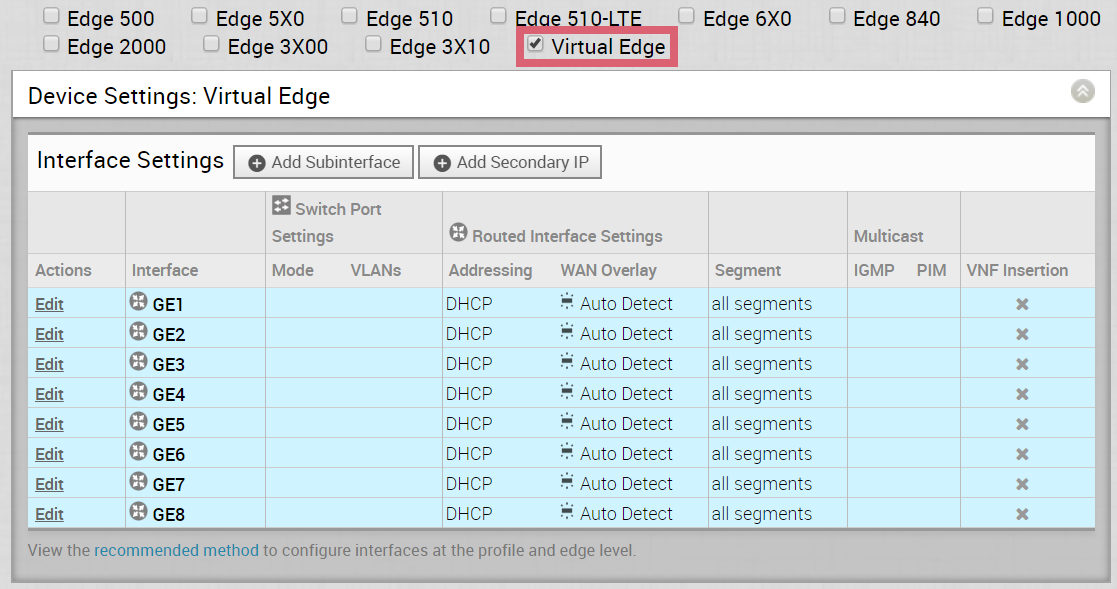The height and width of the screenshot is (589, 1117).
Task: Click the routed interface icon beside GE4
Action: [139, 392]
